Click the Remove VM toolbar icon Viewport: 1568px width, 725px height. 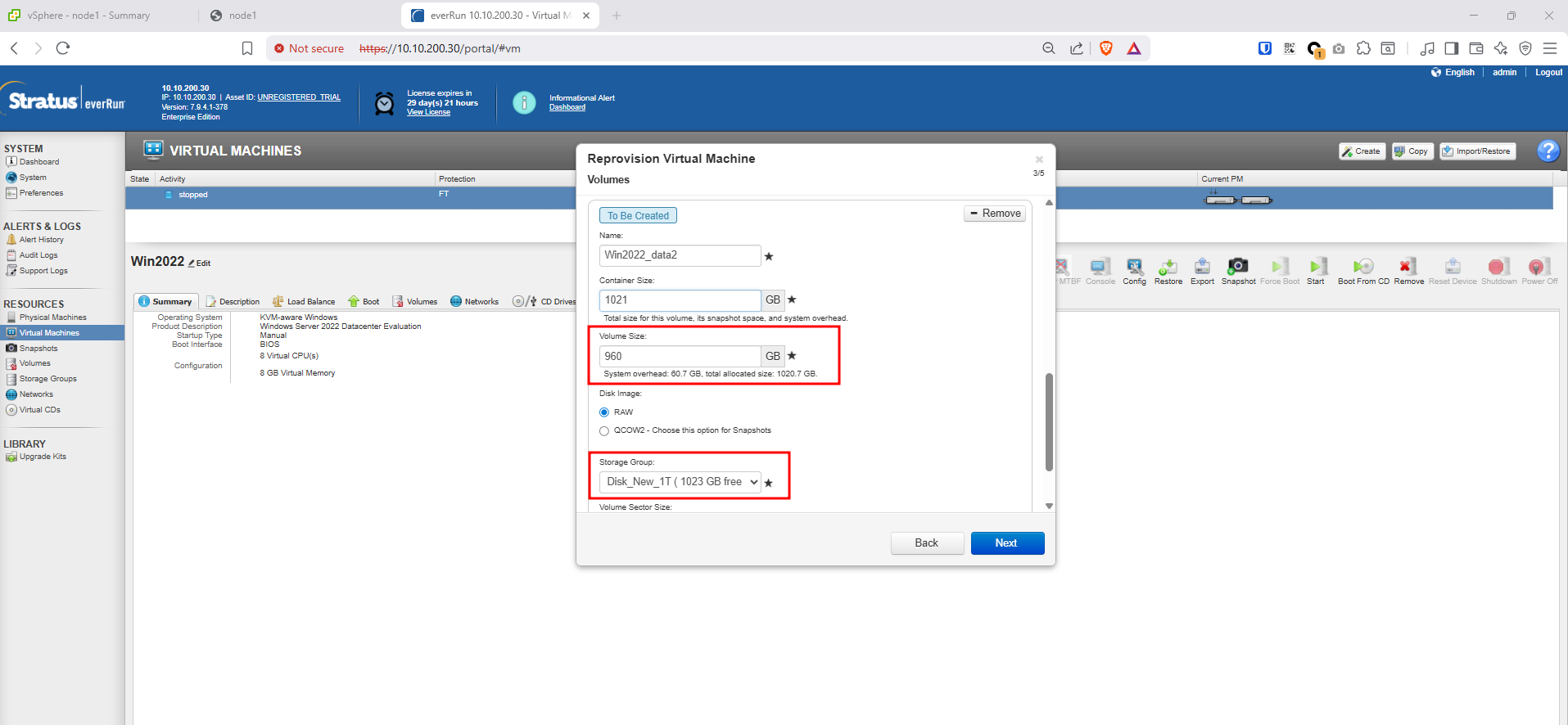[1408, 267]
